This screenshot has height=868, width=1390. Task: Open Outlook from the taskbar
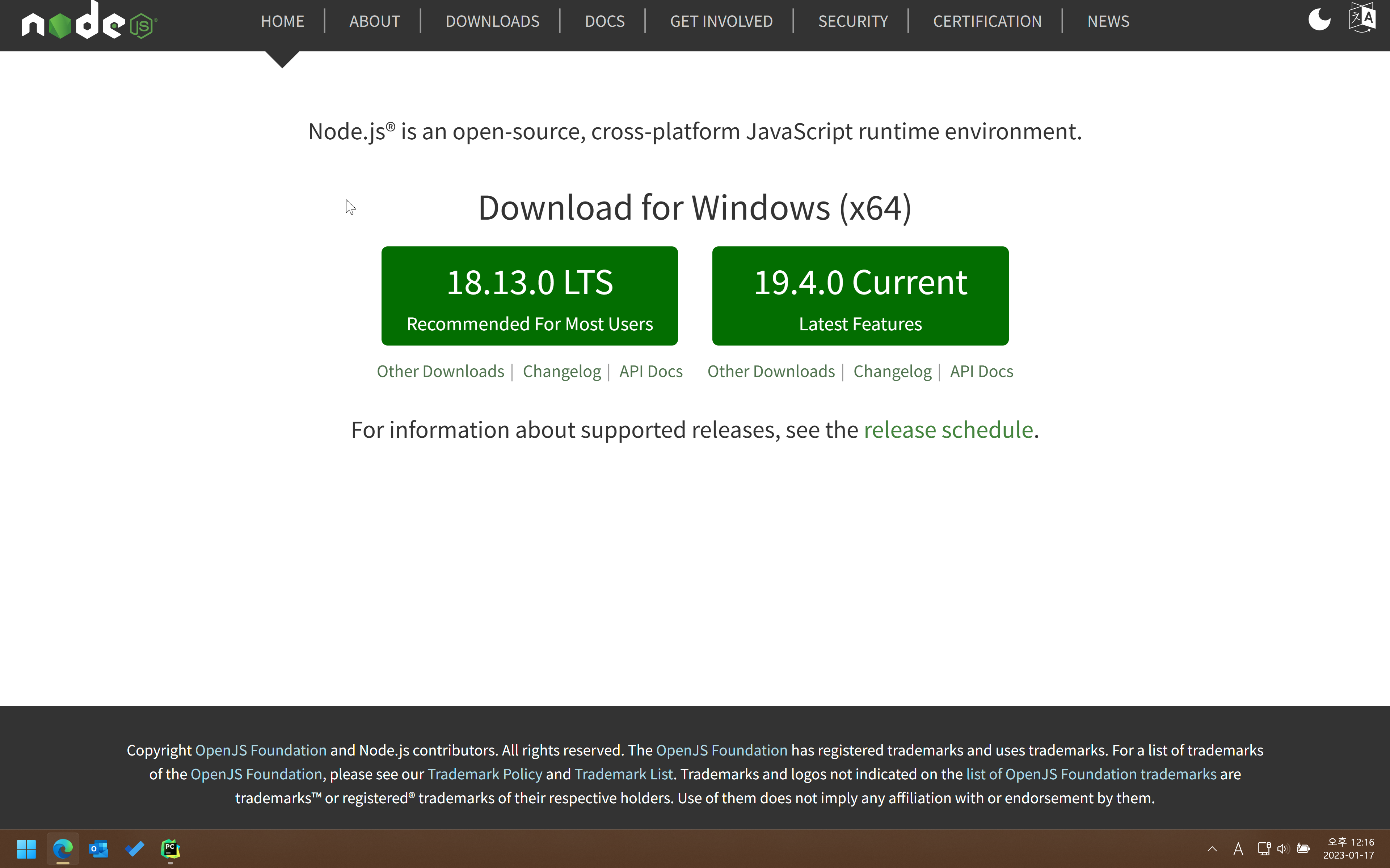click(x=99, y=848)
